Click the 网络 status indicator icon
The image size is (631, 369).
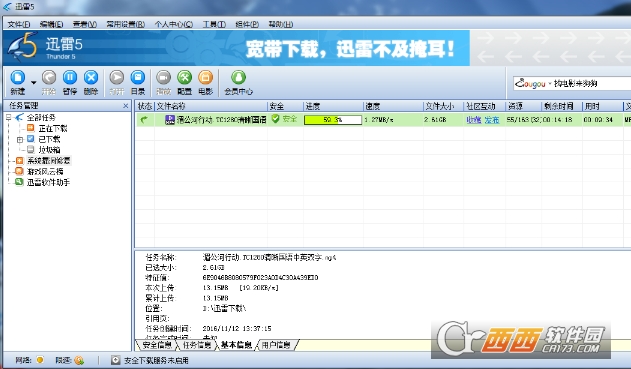point(40,359)
